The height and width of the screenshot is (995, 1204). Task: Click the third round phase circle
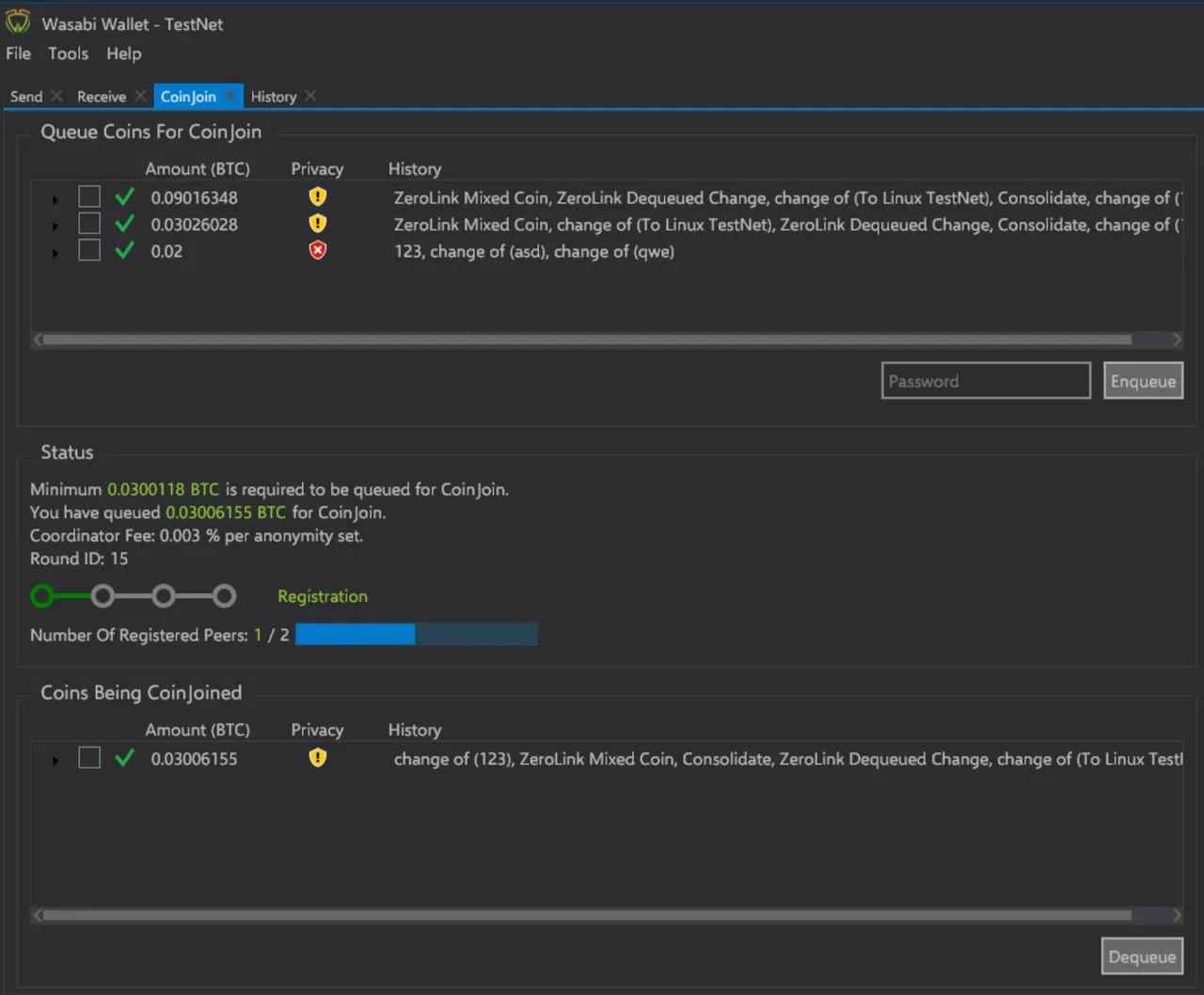pyautogui.click(x=164, y=595)
